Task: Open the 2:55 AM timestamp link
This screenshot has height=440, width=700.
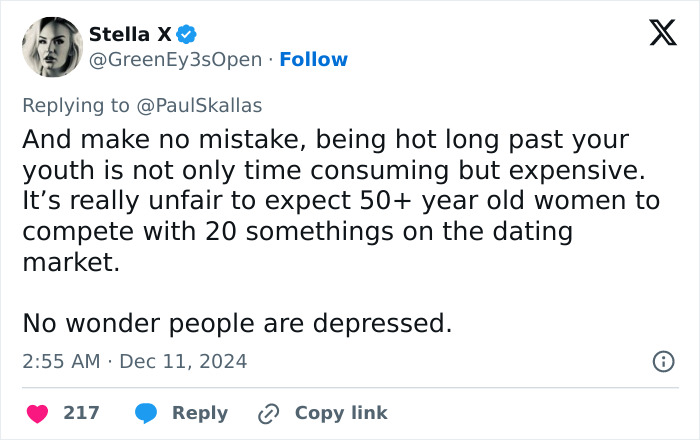Action: pyautogui.click(x=60, y=362)
